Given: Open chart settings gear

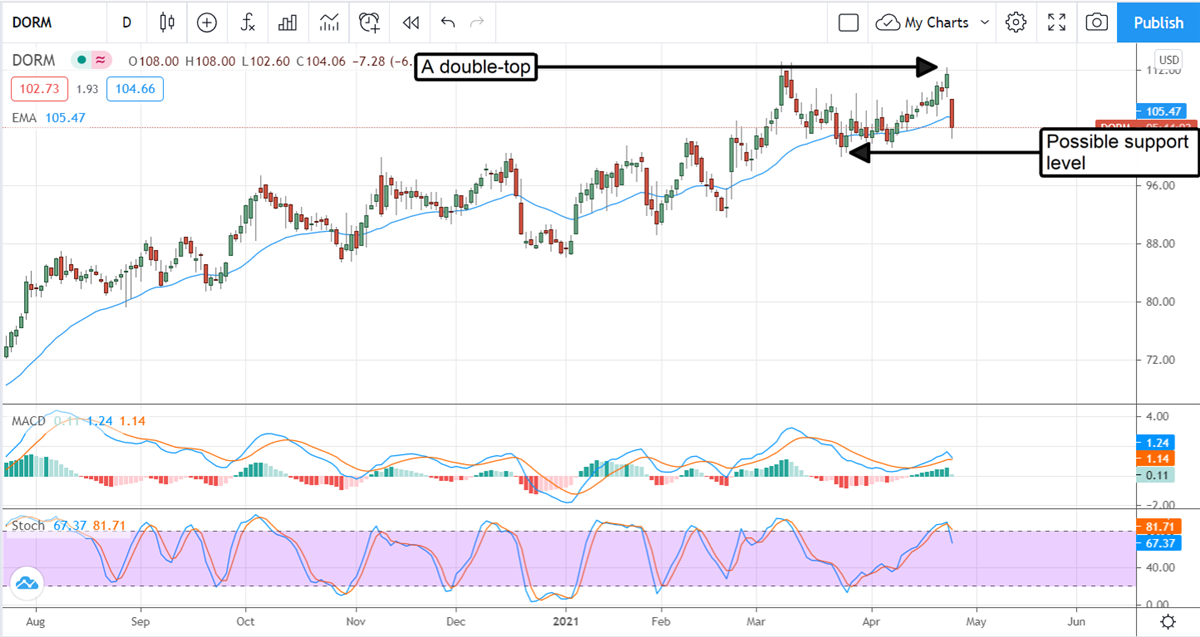Looking at the screenshot, I should [1016, 22].
